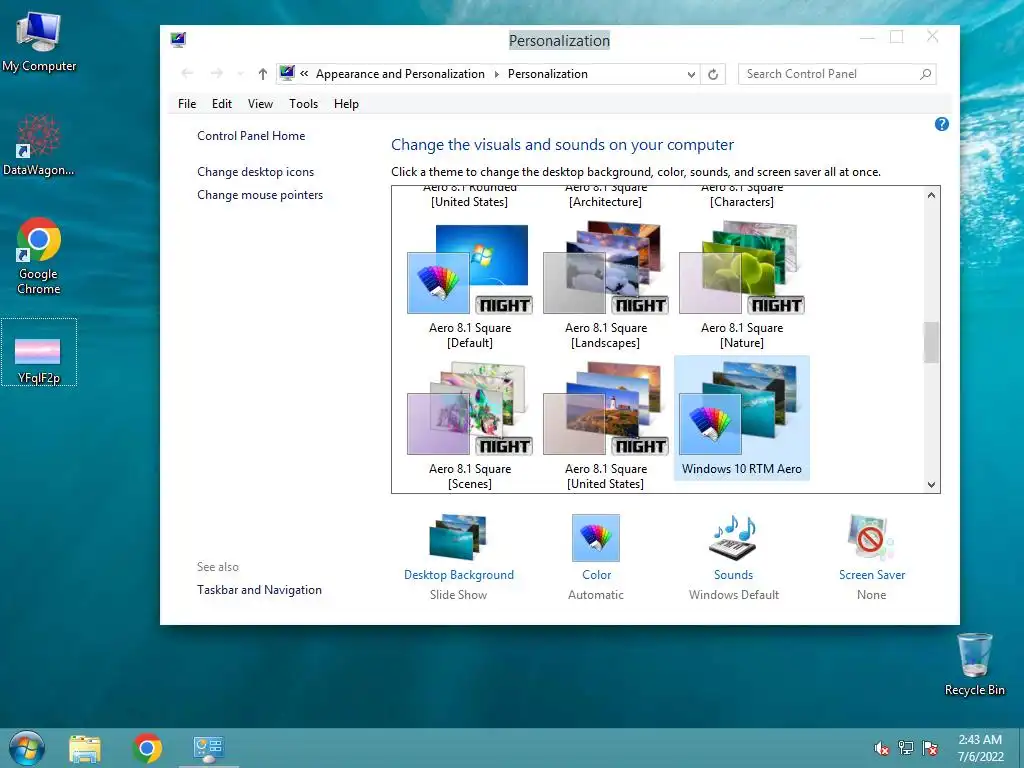Click the refresh button in address bar

point(713,74)
